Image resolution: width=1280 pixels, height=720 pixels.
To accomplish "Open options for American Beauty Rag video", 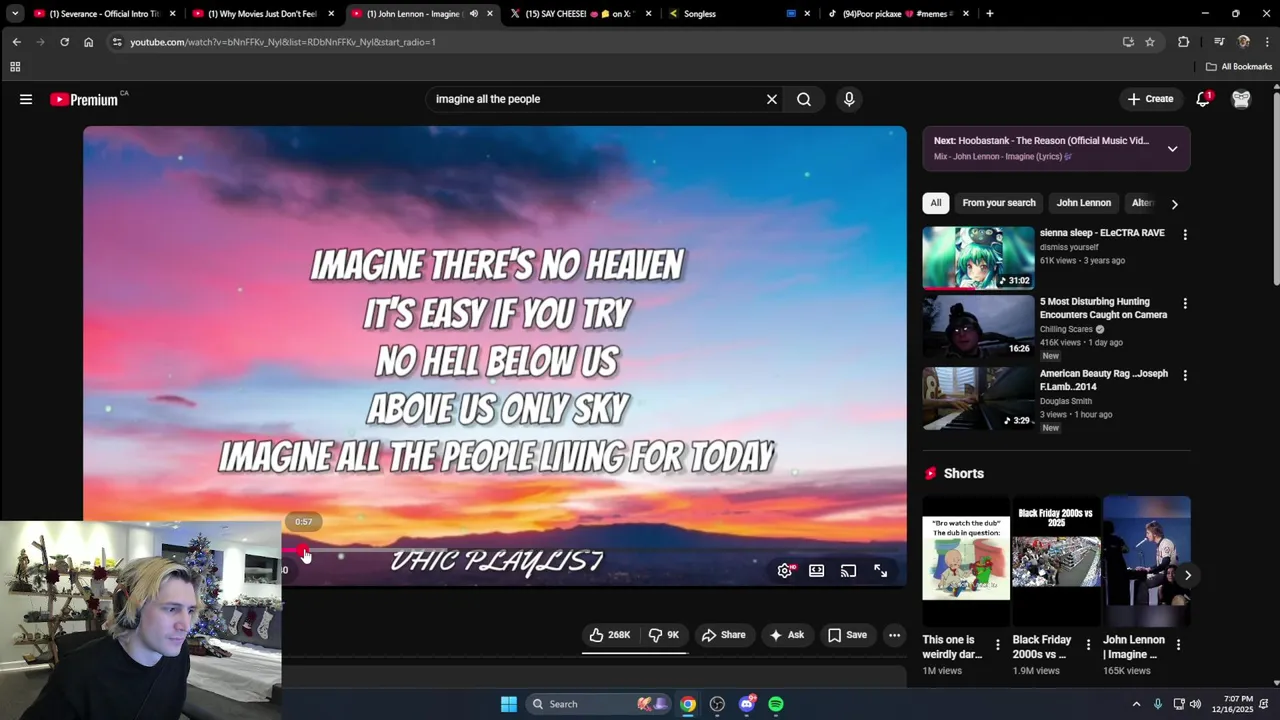I will [1185, 375].
